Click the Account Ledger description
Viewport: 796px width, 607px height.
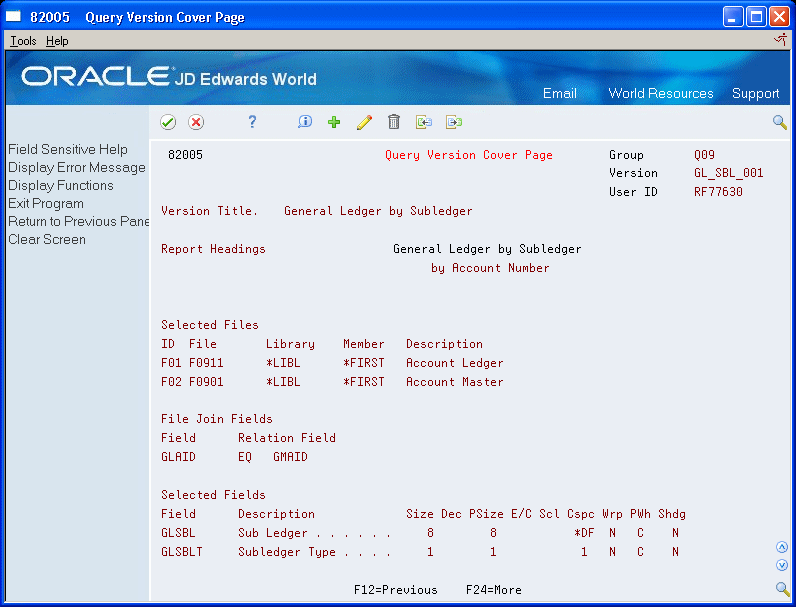click(455, 363)
